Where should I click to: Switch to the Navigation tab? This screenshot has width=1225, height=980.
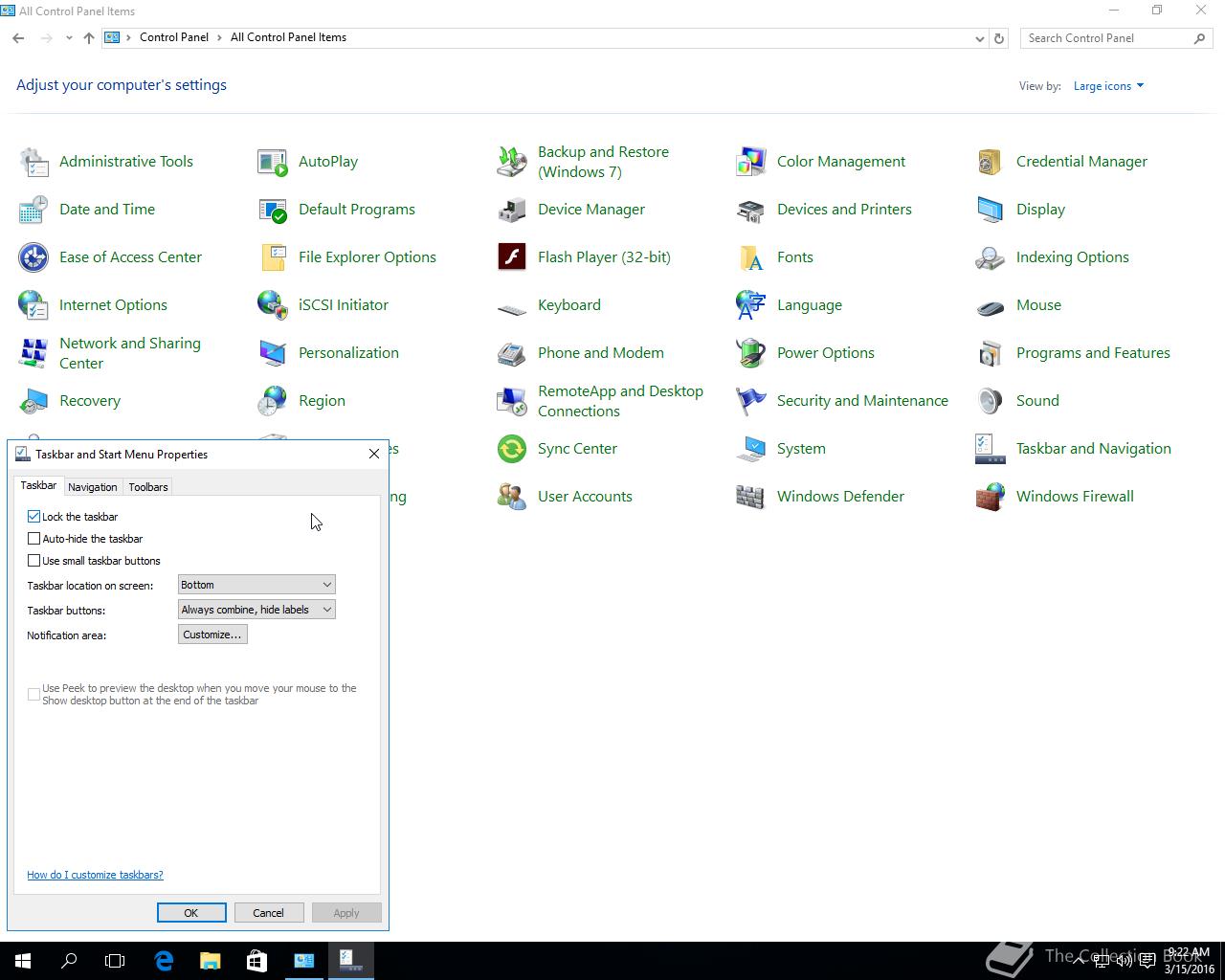[x=93, y=487]
